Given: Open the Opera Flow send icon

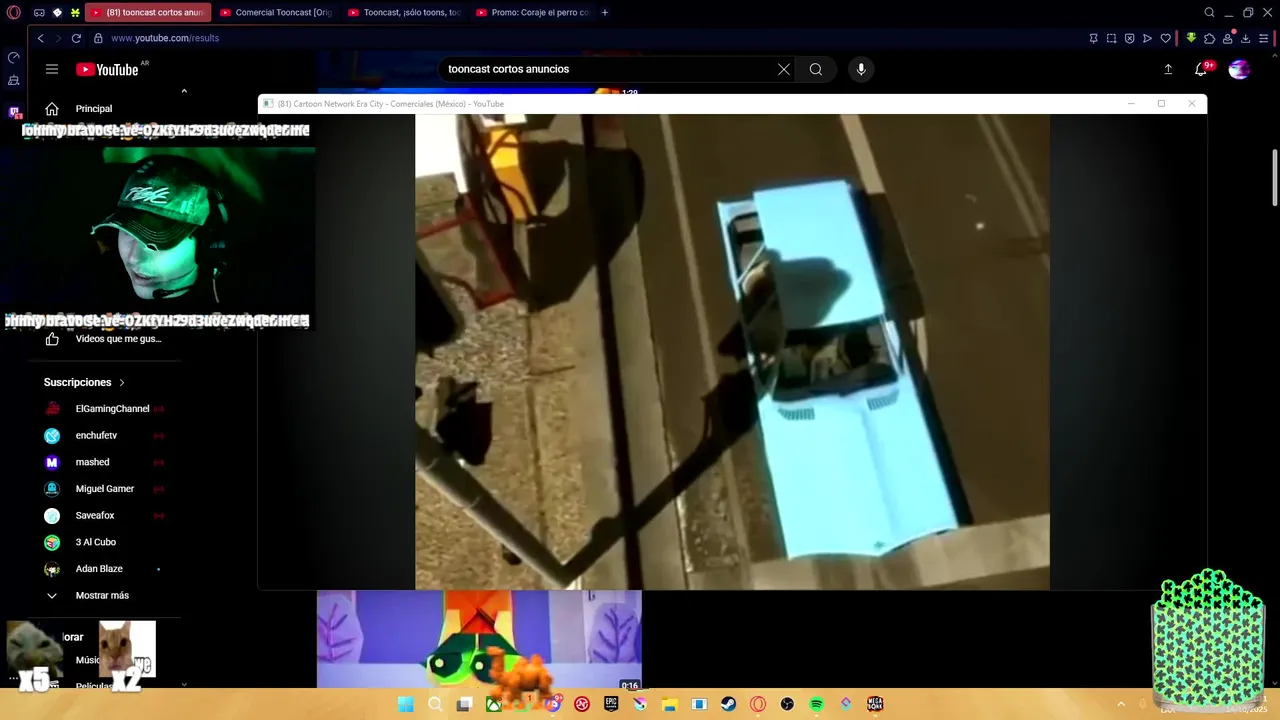Looking at the screenshot, I should coord(1147,38).
